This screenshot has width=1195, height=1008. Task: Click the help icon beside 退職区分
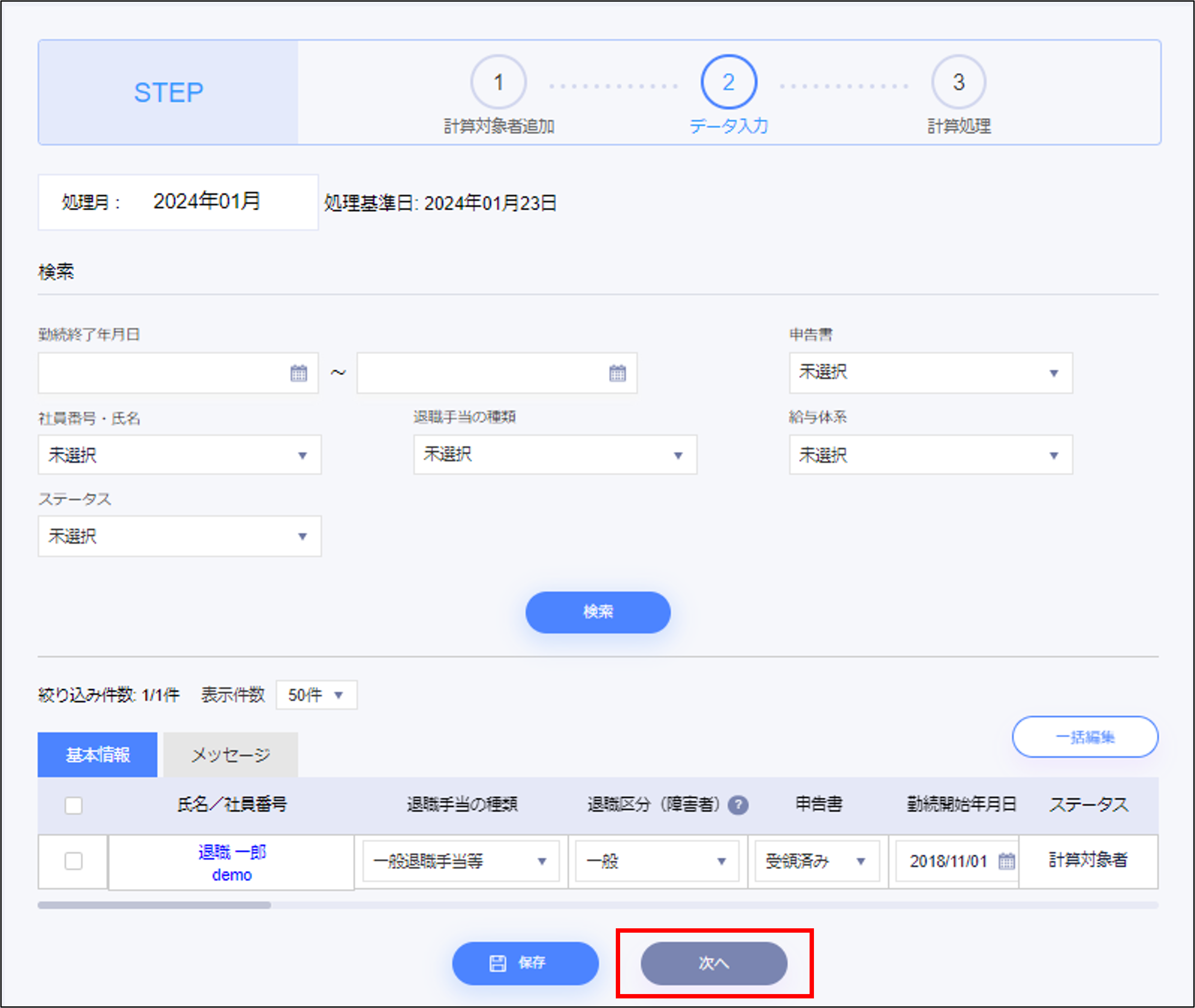[x=738, y=805]
